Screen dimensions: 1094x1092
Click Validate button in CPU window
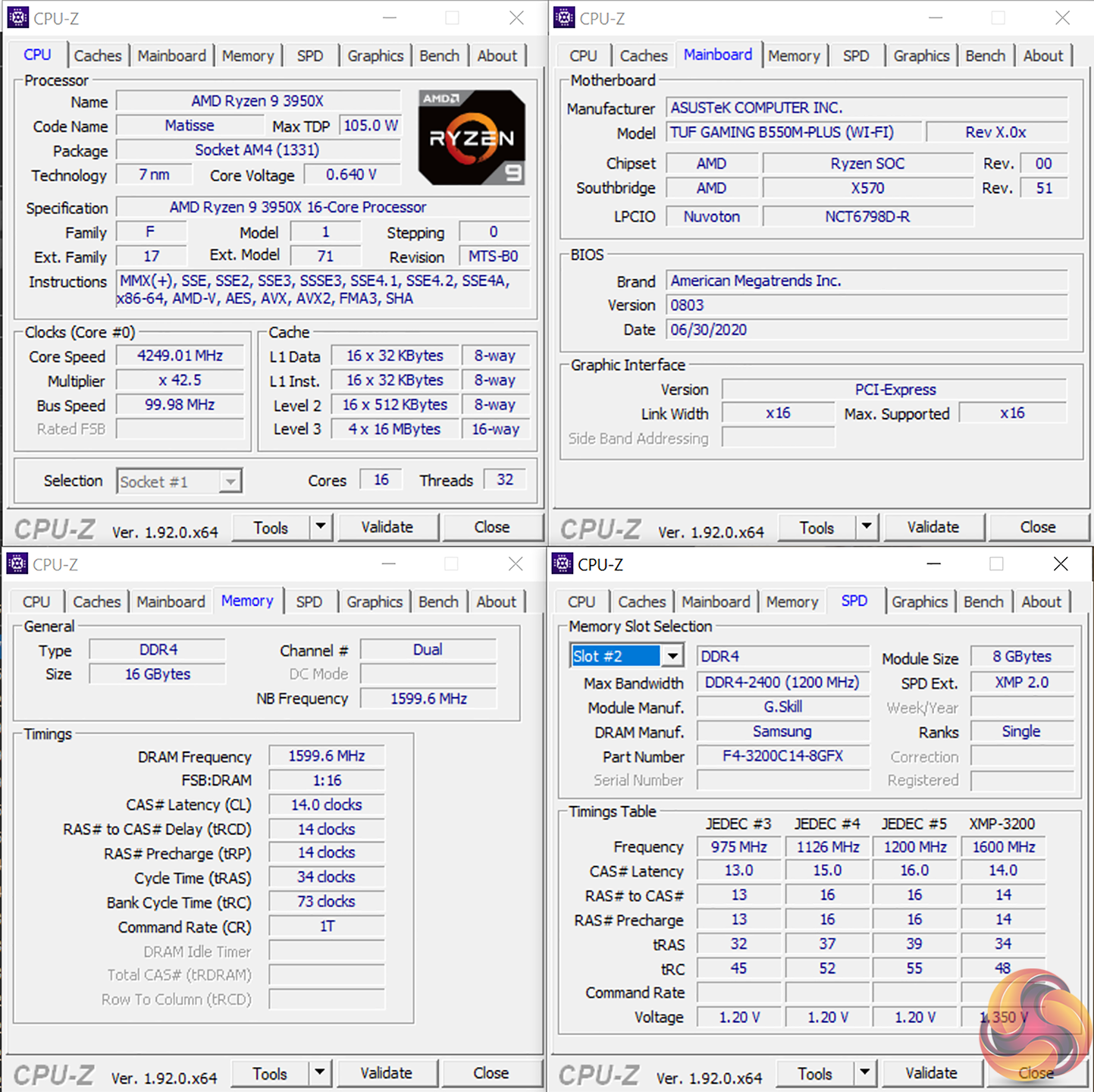[x=387, y=527]
